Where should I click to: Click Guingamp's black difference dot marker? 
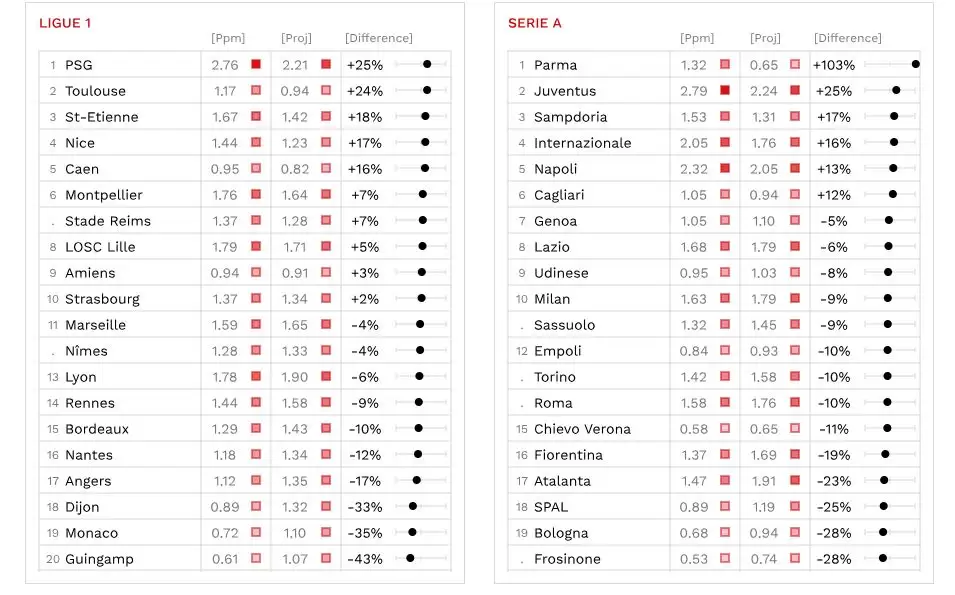pos(410,558)
